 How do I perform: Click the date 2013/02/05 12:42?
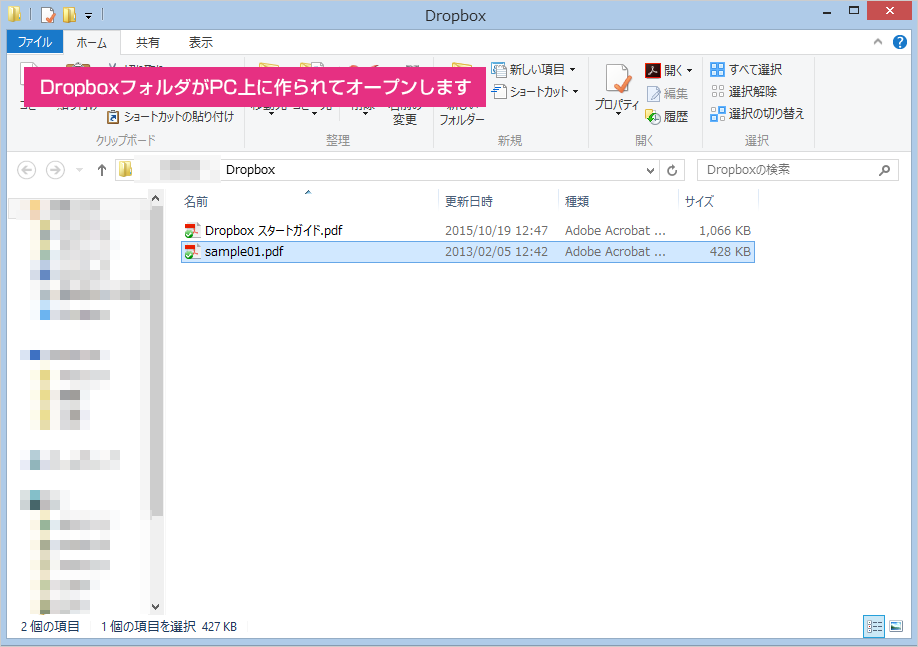pos(496,252)
